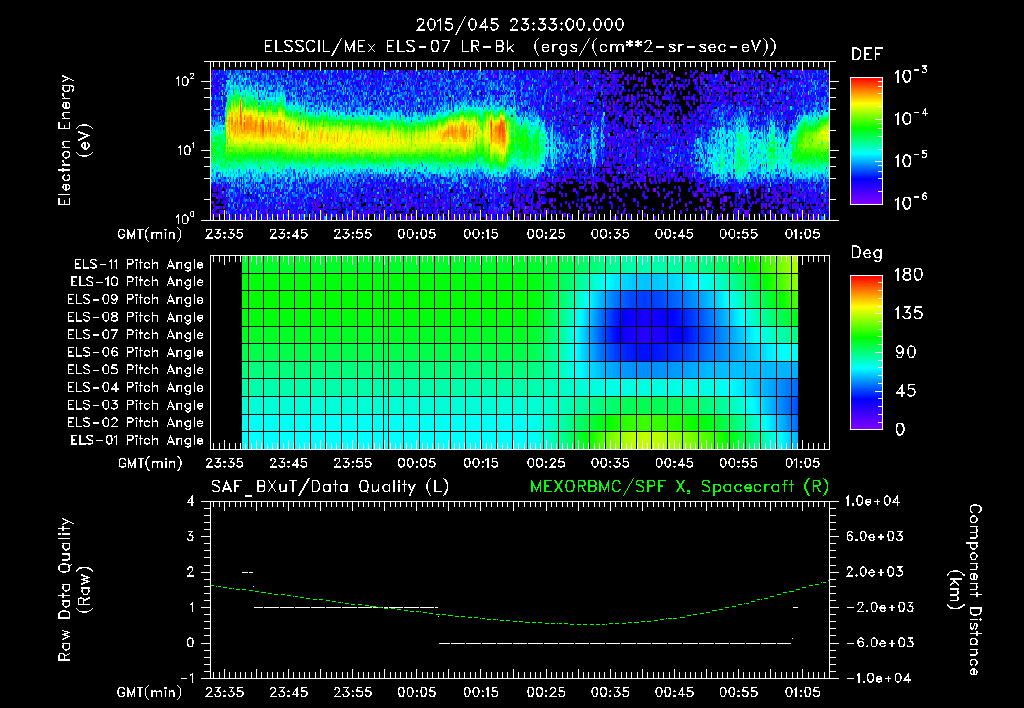Select the ELS-07 Pitch Angle row label
Image resolution: width=1024 pixels, height=708 pixels.
point(136,334)
